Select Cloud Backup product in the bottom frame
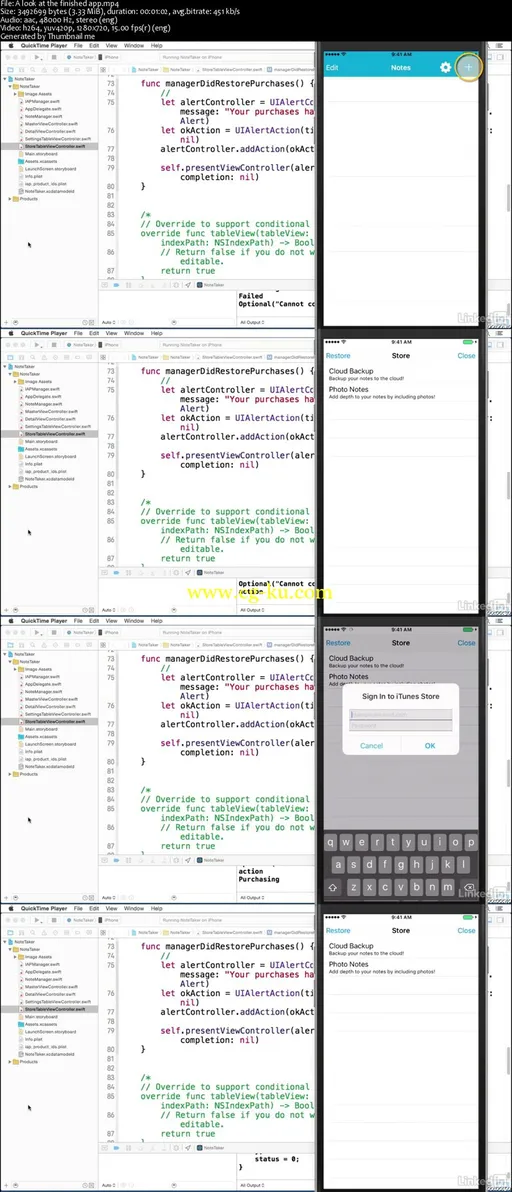The image size is (512, 1192). coord(400,949)
